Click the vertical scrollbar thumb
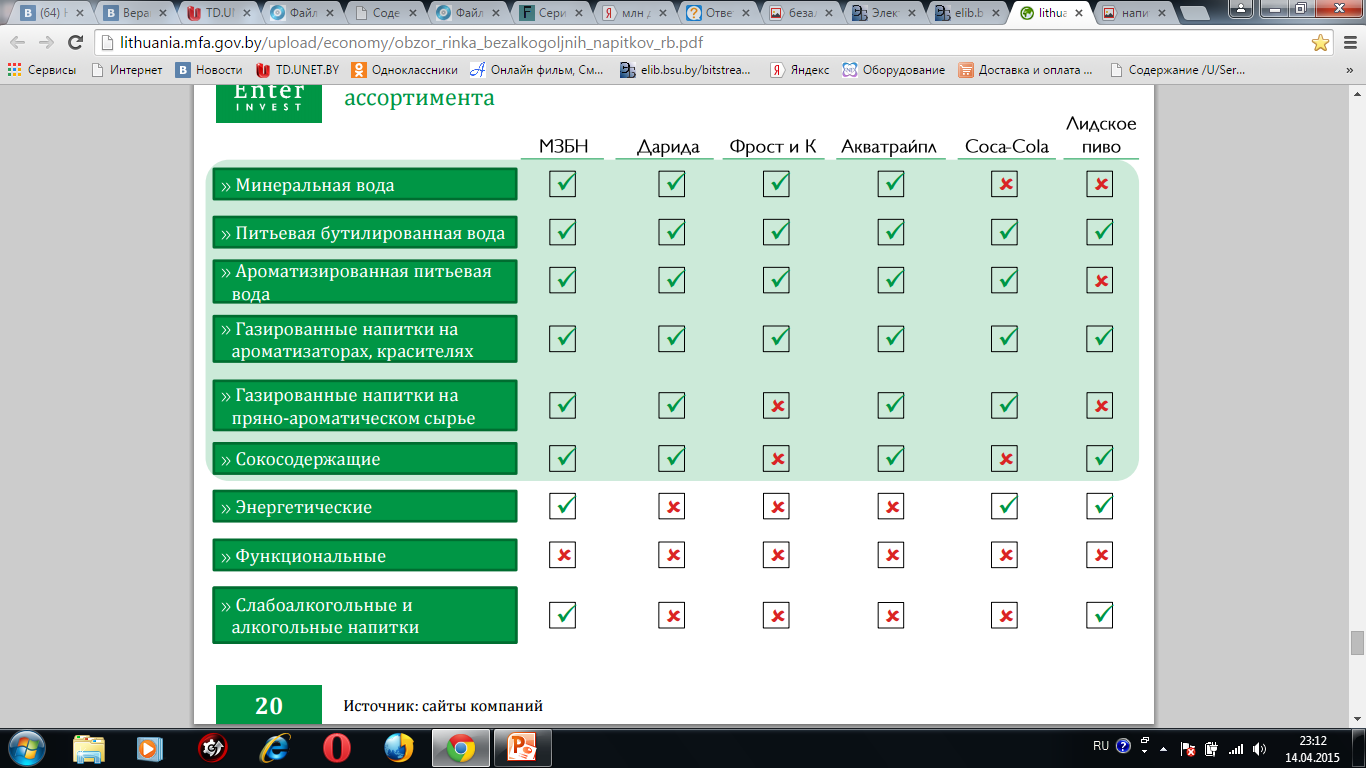 (1357, 642)
